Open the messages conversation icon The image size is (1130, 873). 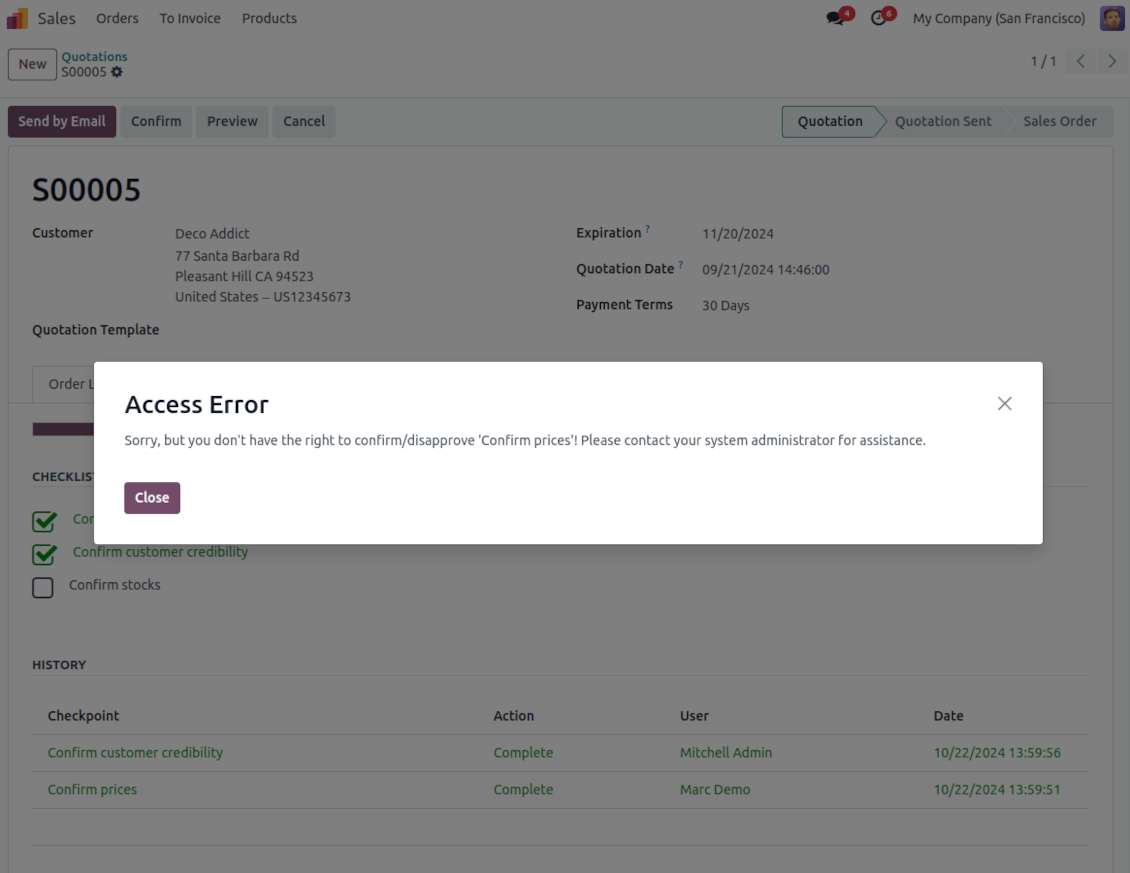click(x=835, y=18)
